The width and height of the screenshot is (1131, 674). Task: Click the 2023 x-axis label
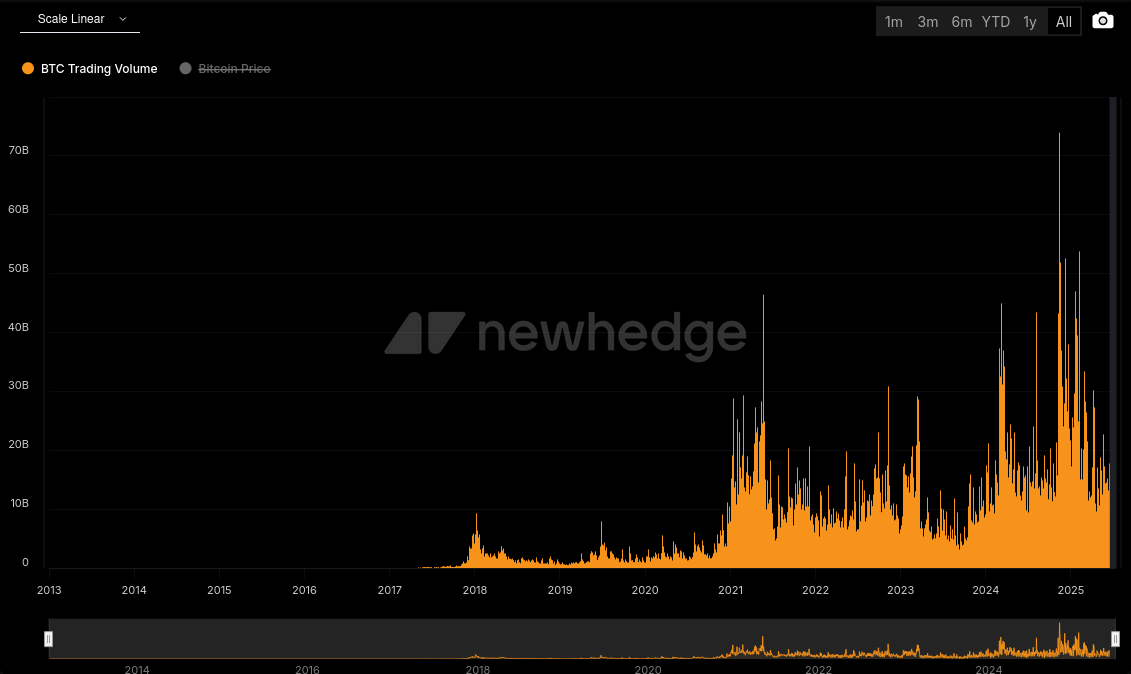pyautogui.click(x=901, y=590)
